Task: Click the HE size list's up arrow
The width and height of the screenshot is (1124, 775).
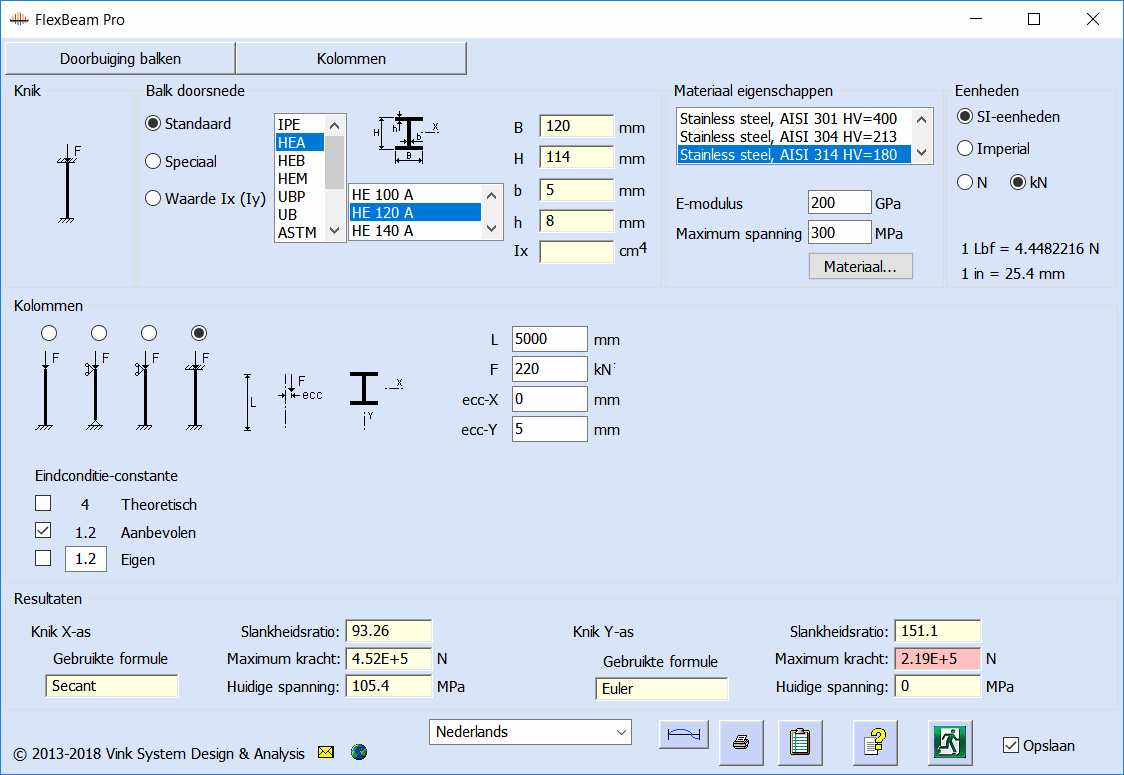Action: coord(491,196)
